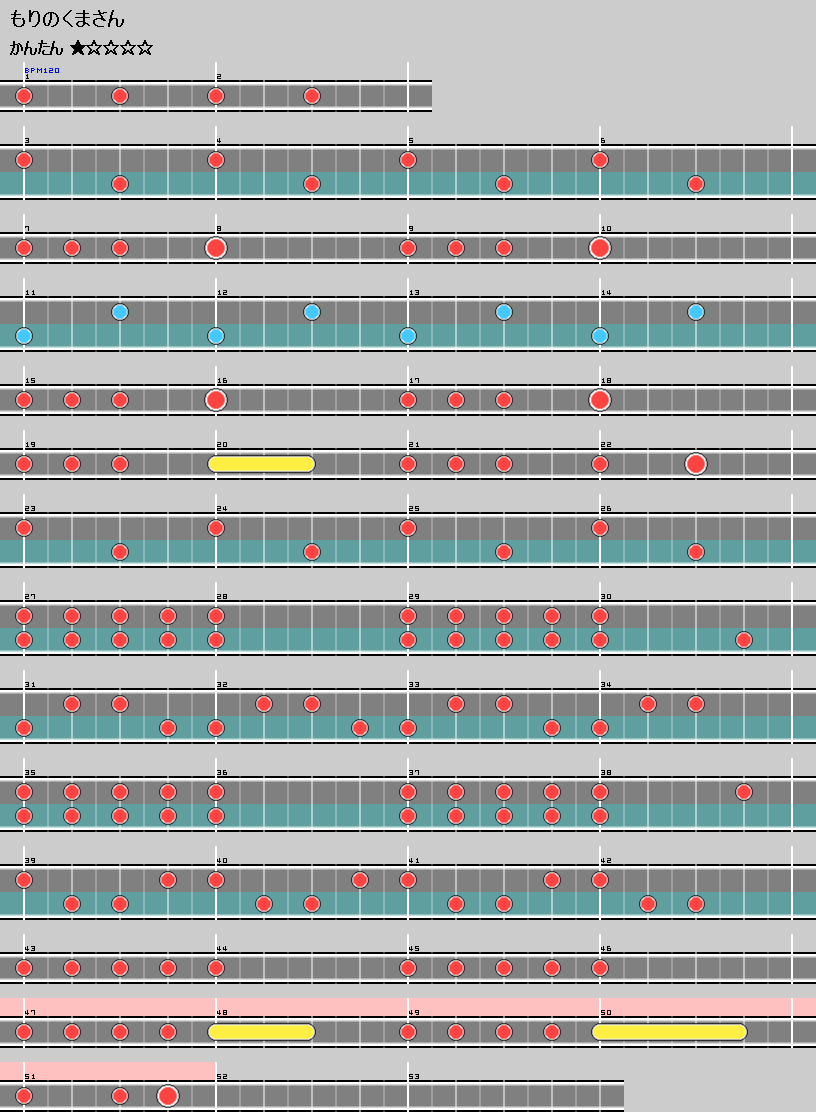The width and height of the screenshot is (816, 1112).
Task: Select the measure 2 number marker
Action: pyautogui.click(x=219, y=77)
